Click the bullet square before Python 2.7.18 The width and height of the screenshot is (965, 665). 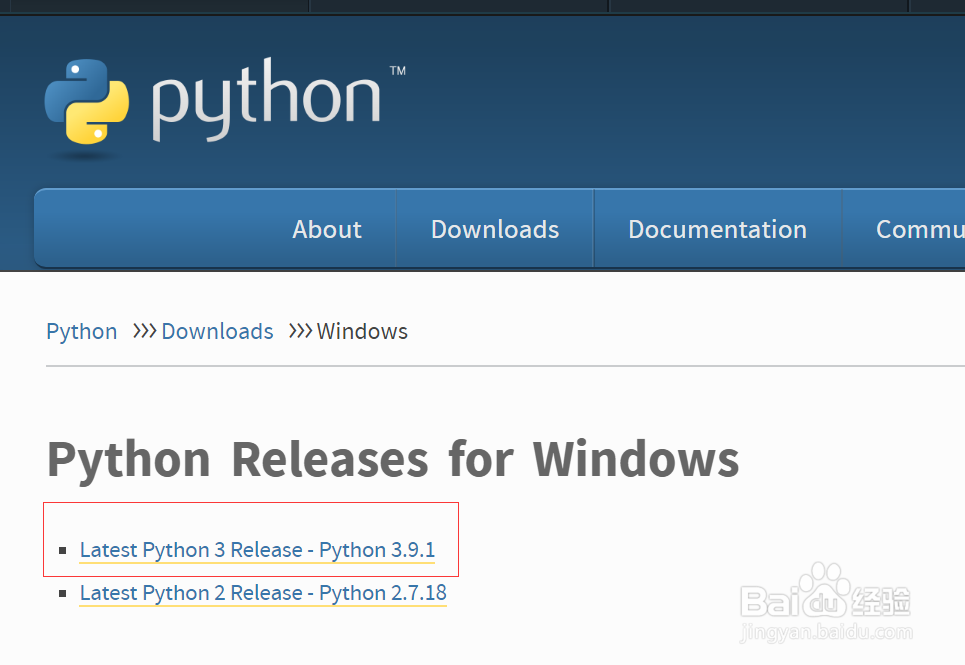(64, 593)
